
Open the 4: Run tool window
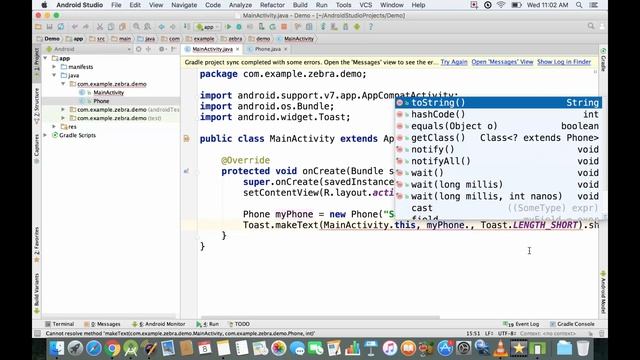pos(208,324)
